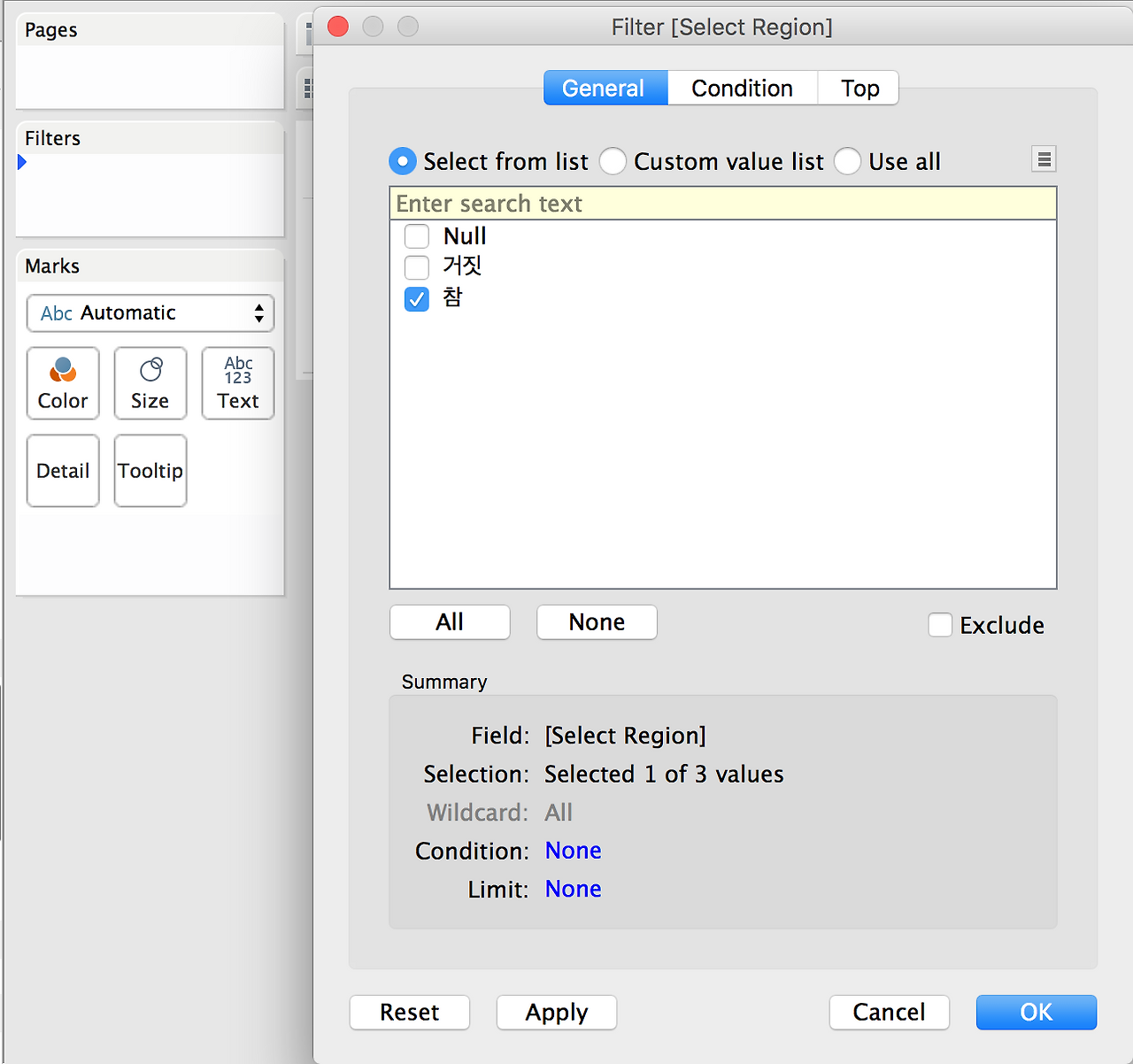Open the Limit 'None' link in Summary
The height and width of the screenshot is (1064, 1133).
574,889
